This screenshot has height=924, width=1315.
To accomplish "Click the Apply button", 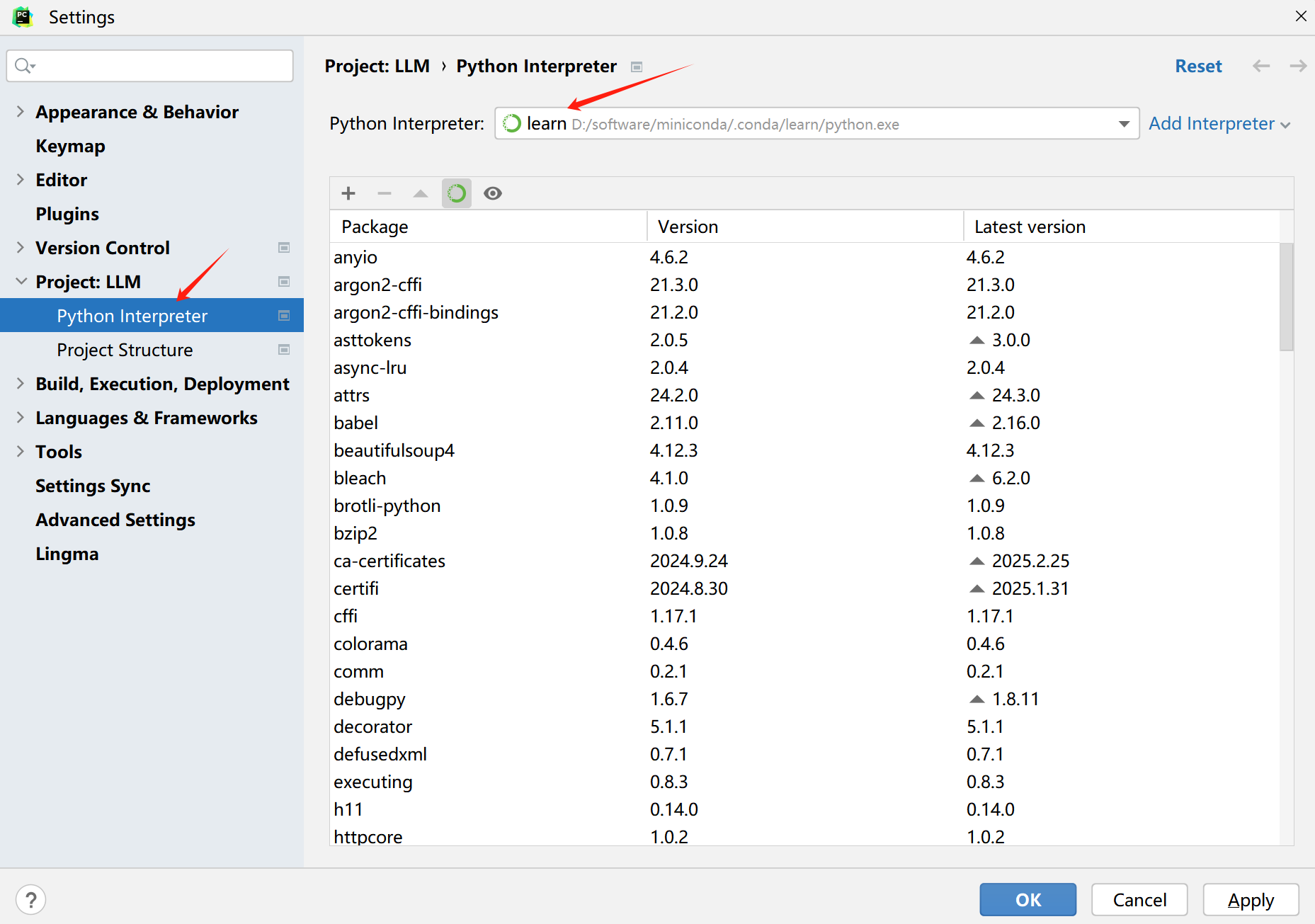I will (x=1251, y=900).
